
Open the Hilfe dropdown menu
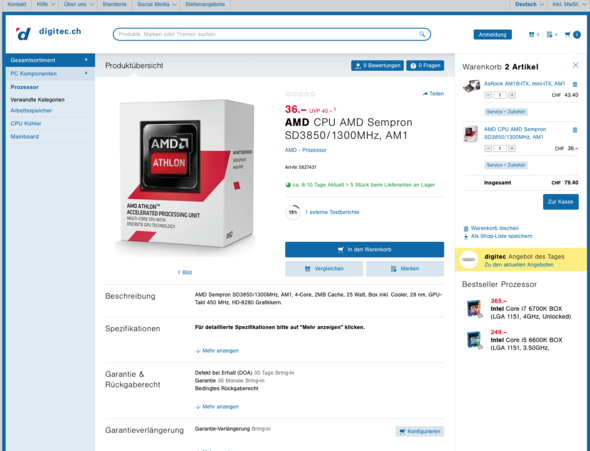tap(46, 5)
